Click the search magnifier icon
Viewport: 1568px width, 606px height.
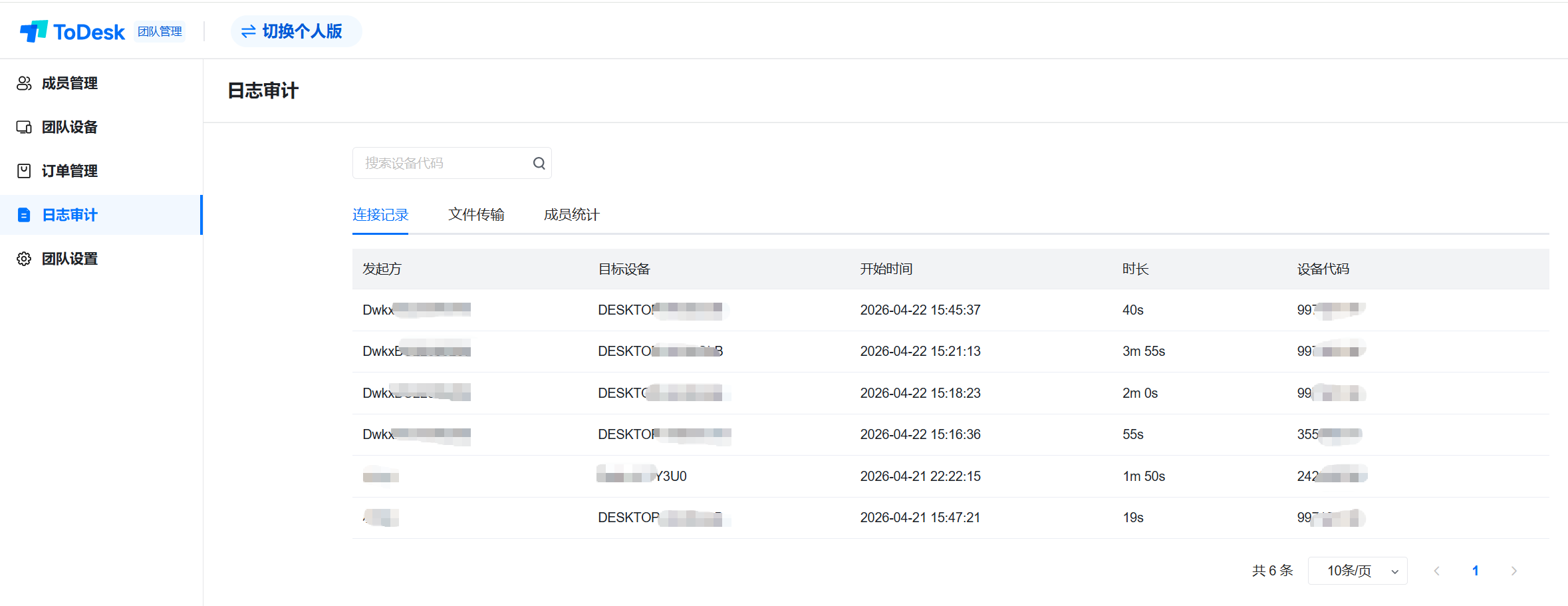tap(539, 163)
